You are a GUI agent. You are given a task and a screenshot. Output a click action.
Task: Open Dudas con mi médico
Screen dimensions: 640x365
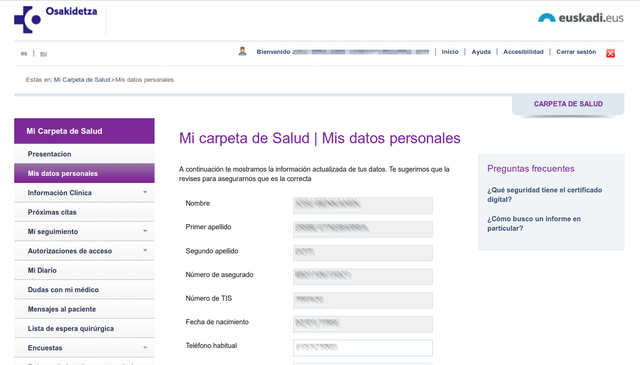(x=84, y=289)
